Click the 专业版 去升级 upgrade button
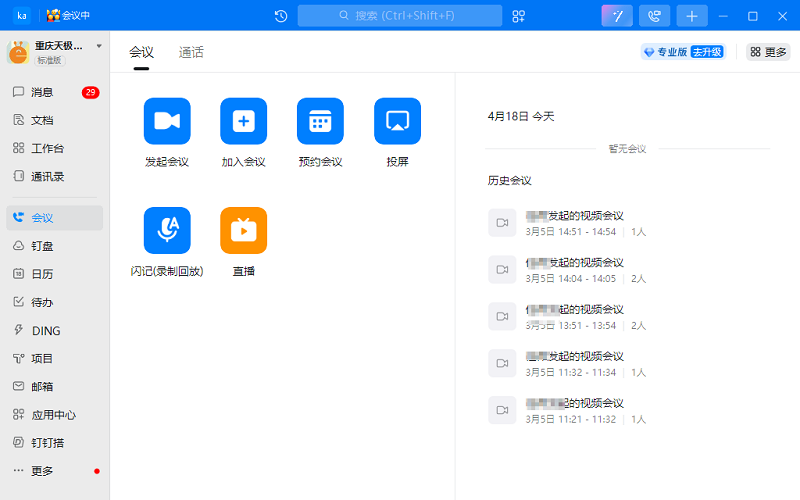Screen dimensions: 800x500 click(683, 52)
